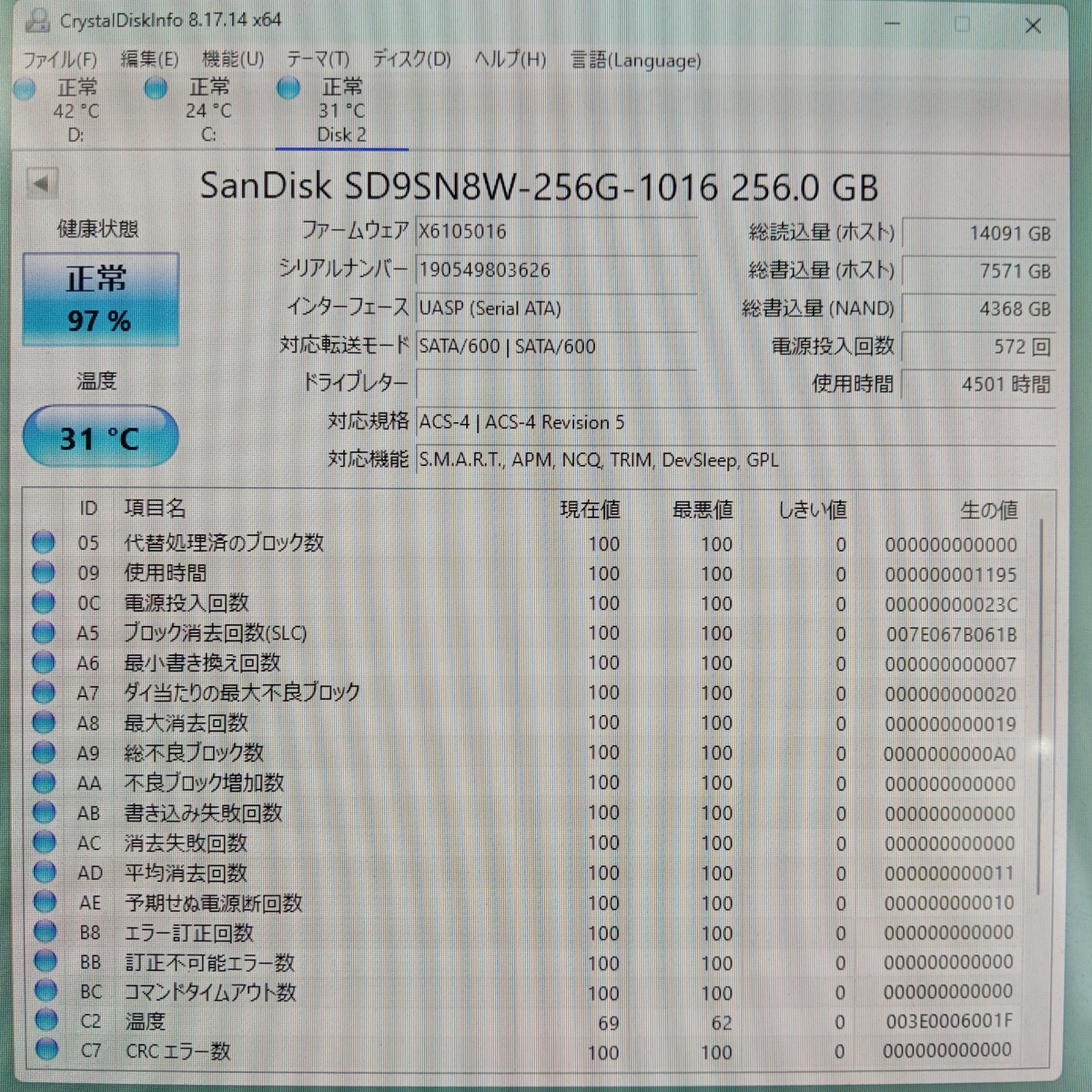1092x1092 pixels.
Task: Click NAND writes value 4368 GB
Action: click(x=978, y=309)
